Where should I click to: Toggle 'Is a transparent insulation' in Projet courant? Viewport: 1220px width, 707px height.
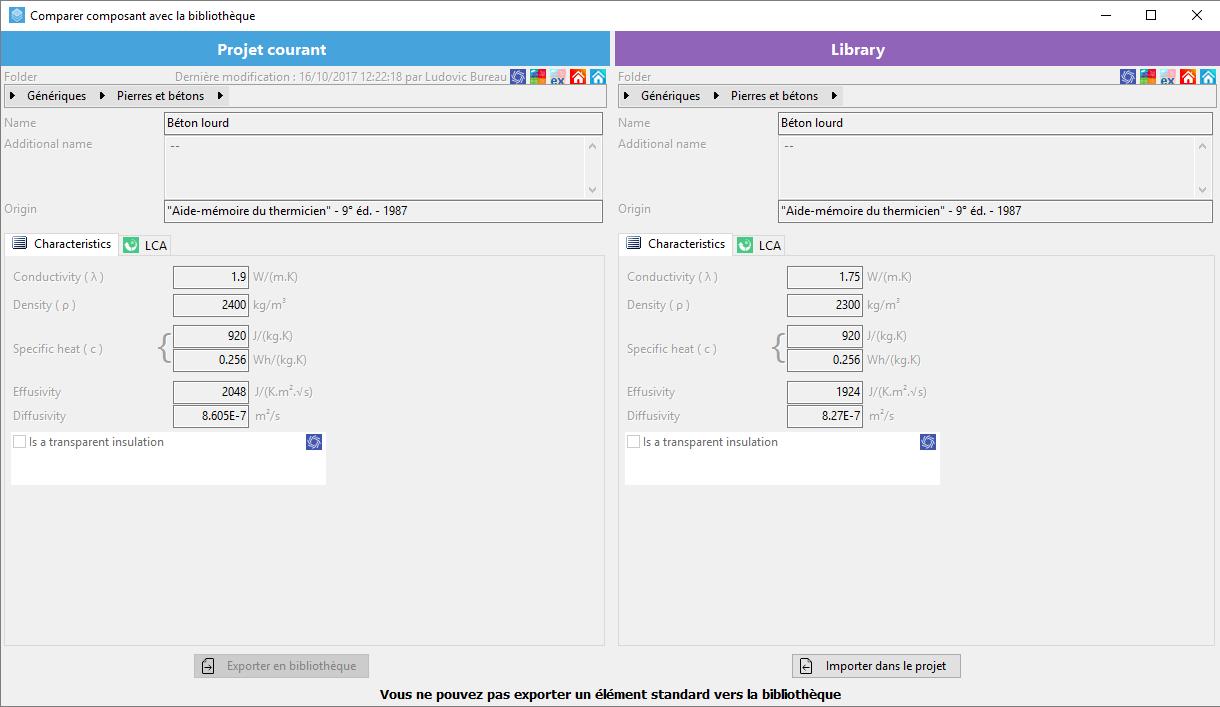point(20,442)
